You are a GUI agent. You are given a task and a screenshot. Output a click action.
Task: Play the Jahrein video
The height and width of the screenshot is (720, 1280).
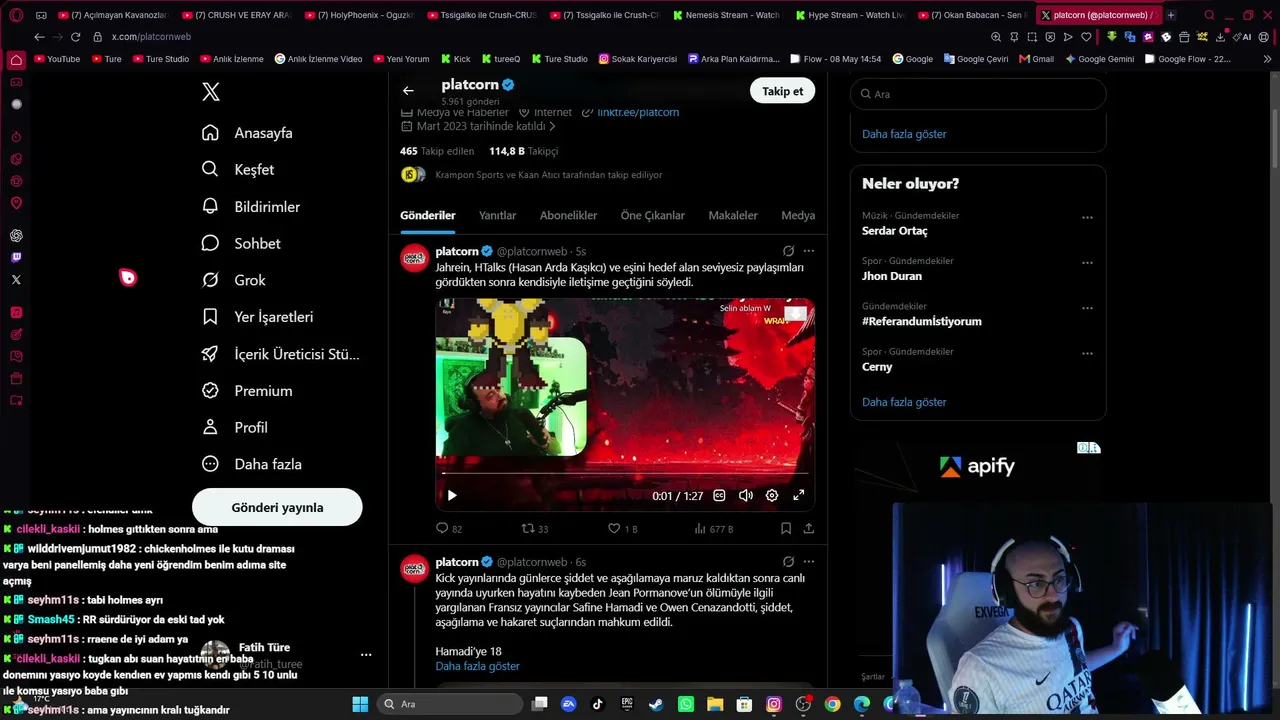[x=452, y=495]
